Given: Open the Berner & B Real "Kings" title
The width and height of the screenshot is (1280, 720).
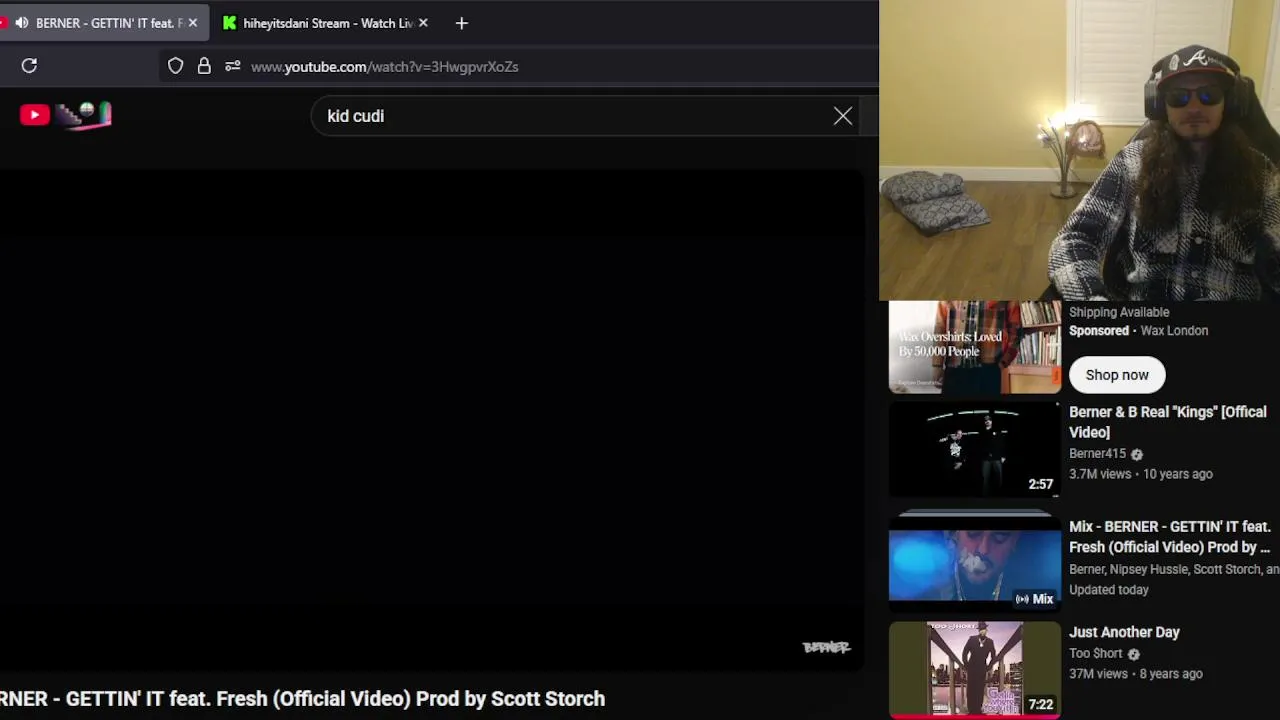Looking at the screenshot, I should 1167,422.
